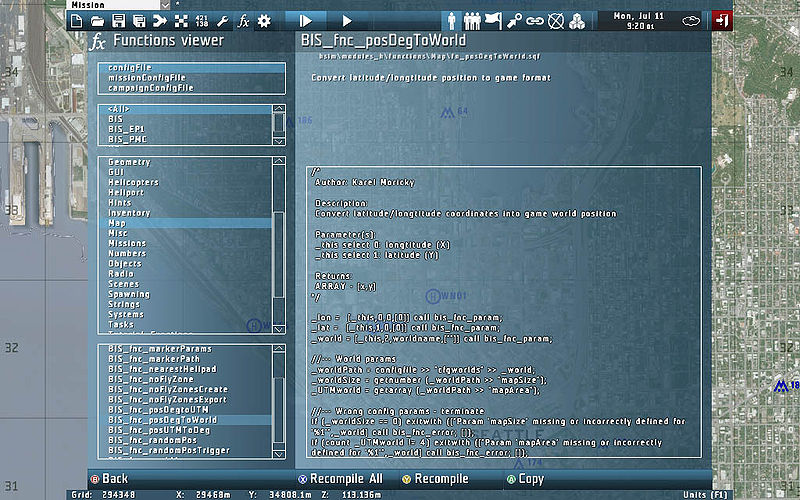Image resolution: width=800 pixels, height=500 pixels.
Task: Click Units (F1) in status bar
Action: 705,495
